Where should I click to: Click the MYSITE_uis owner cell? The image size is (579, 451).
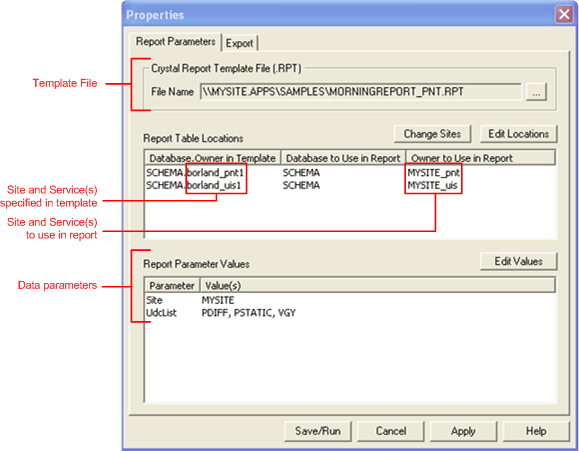[x=432, y=185]
